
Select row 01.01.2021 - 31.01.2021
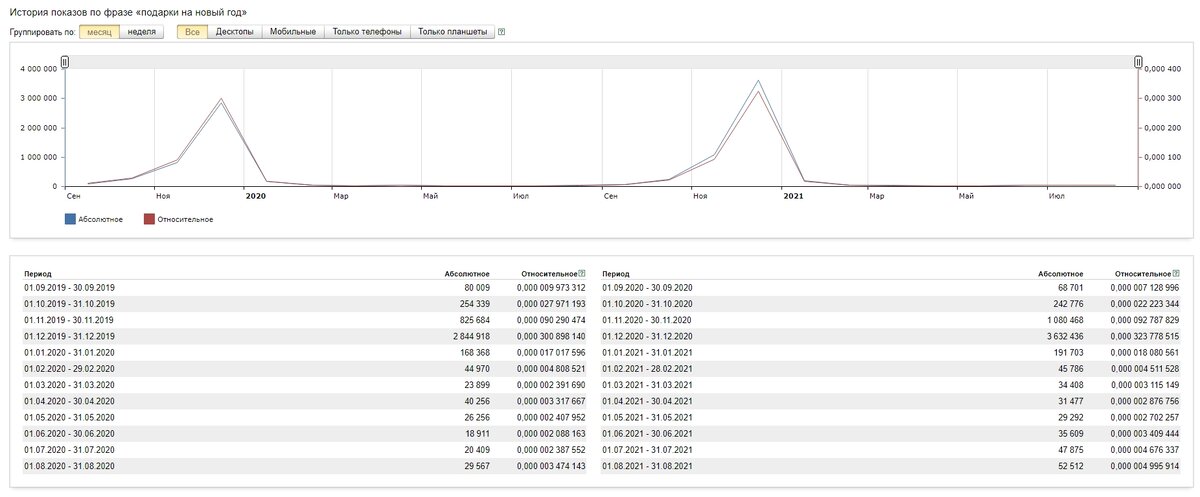point(891,352)
